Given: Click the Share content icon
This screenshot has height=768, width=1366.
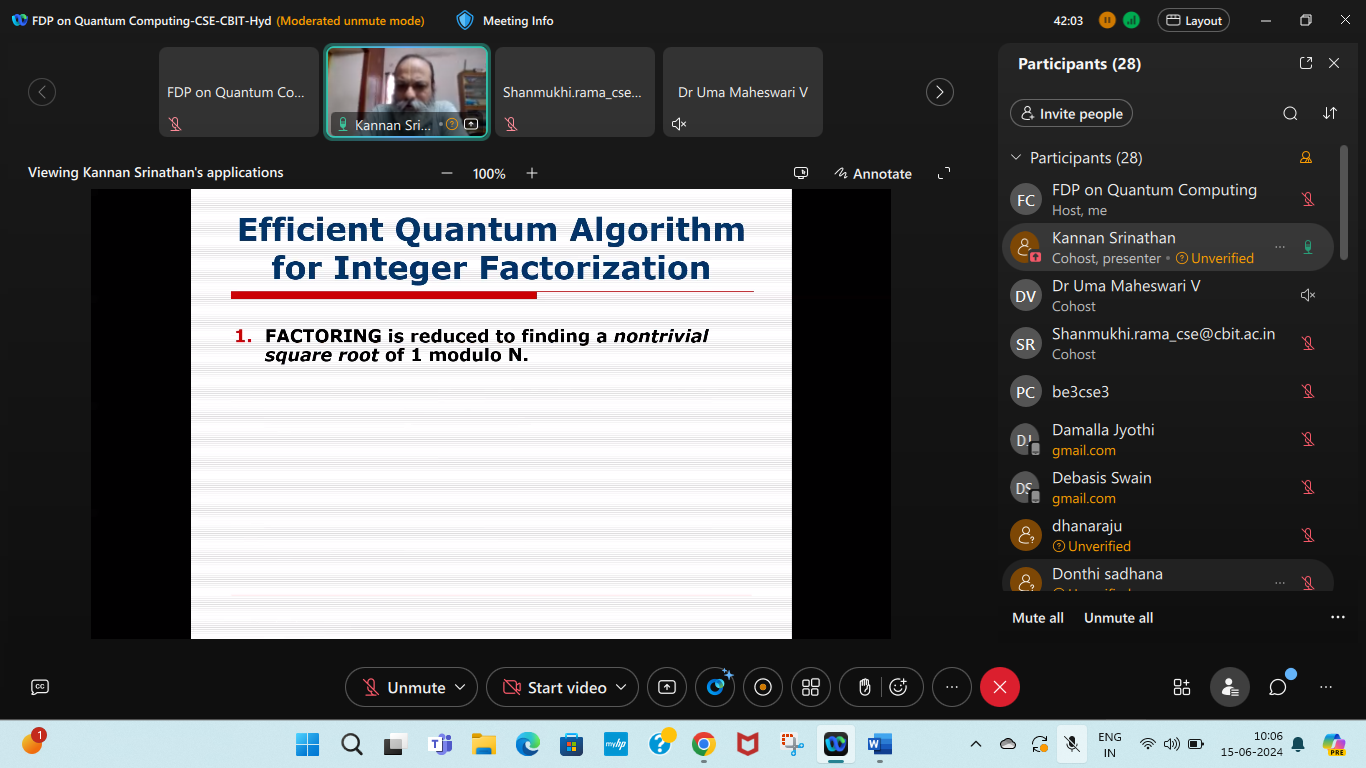Looking at the screenshot, I should pos(667,687).
